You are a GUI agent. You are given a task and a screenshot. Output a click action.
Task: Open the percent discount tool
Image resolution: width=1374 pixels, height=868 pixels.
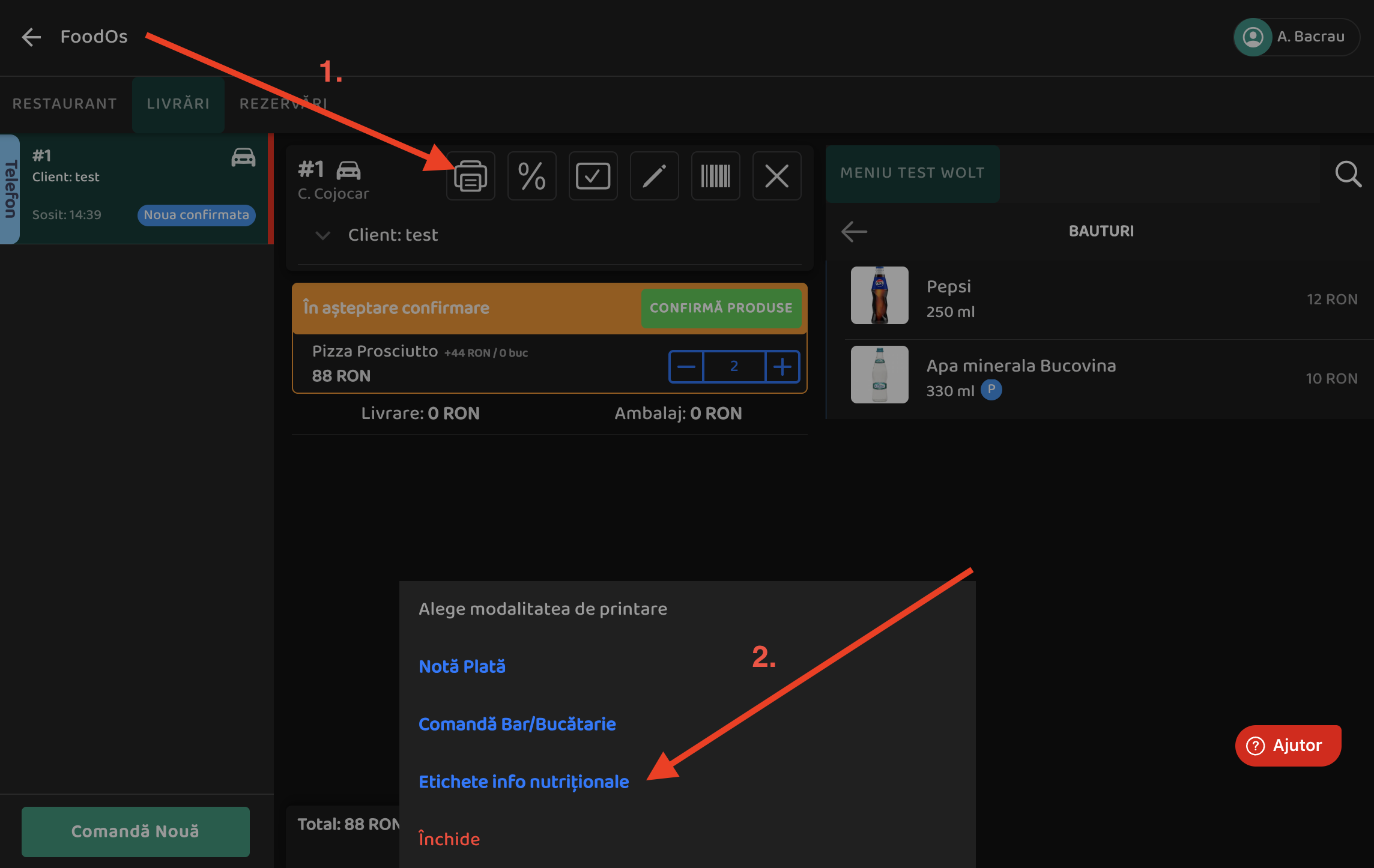pos(531,176)
